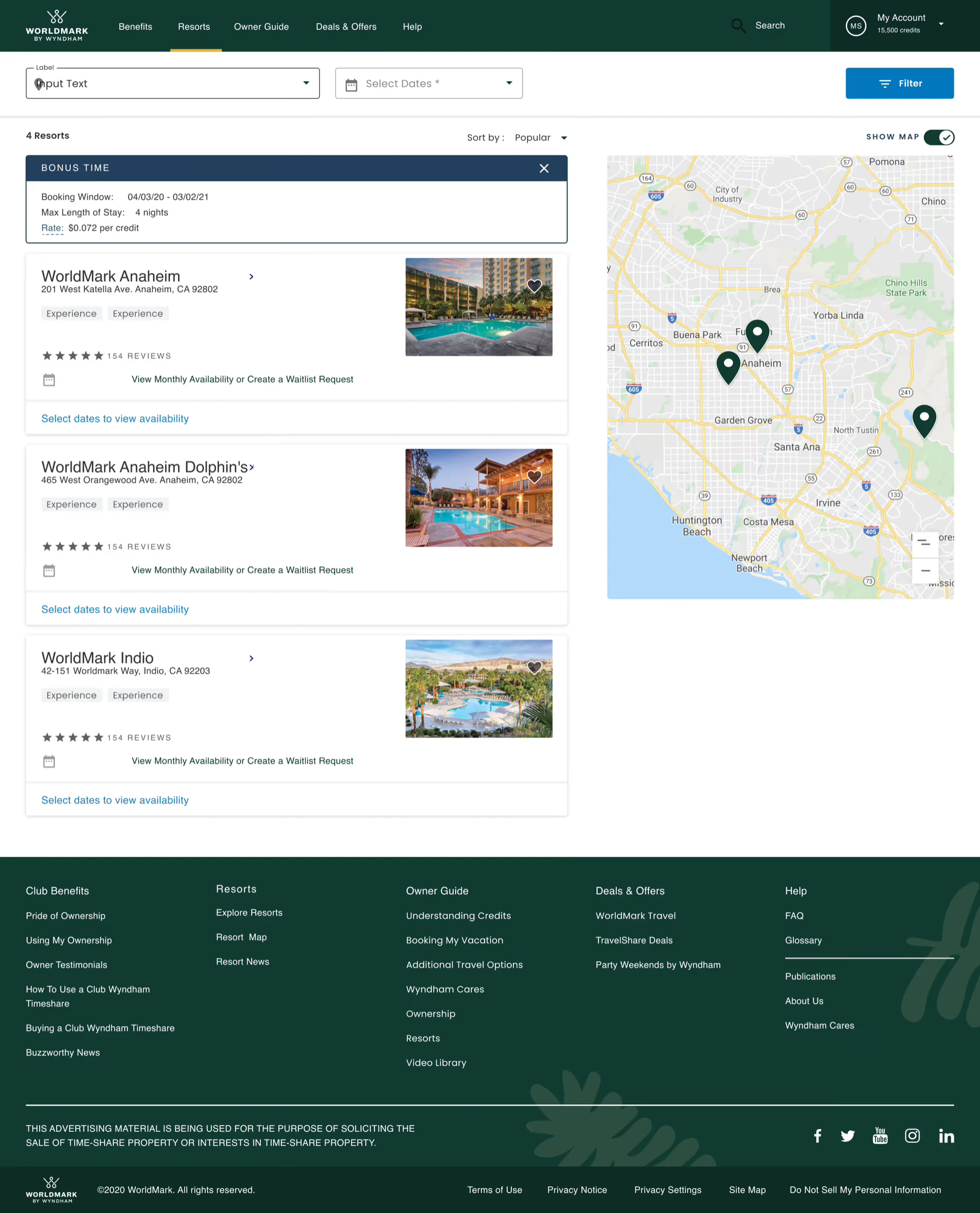Toggle the Show Map switch off
The width and height of the screenshot is (980, 1213).
[x=939, y=137]
